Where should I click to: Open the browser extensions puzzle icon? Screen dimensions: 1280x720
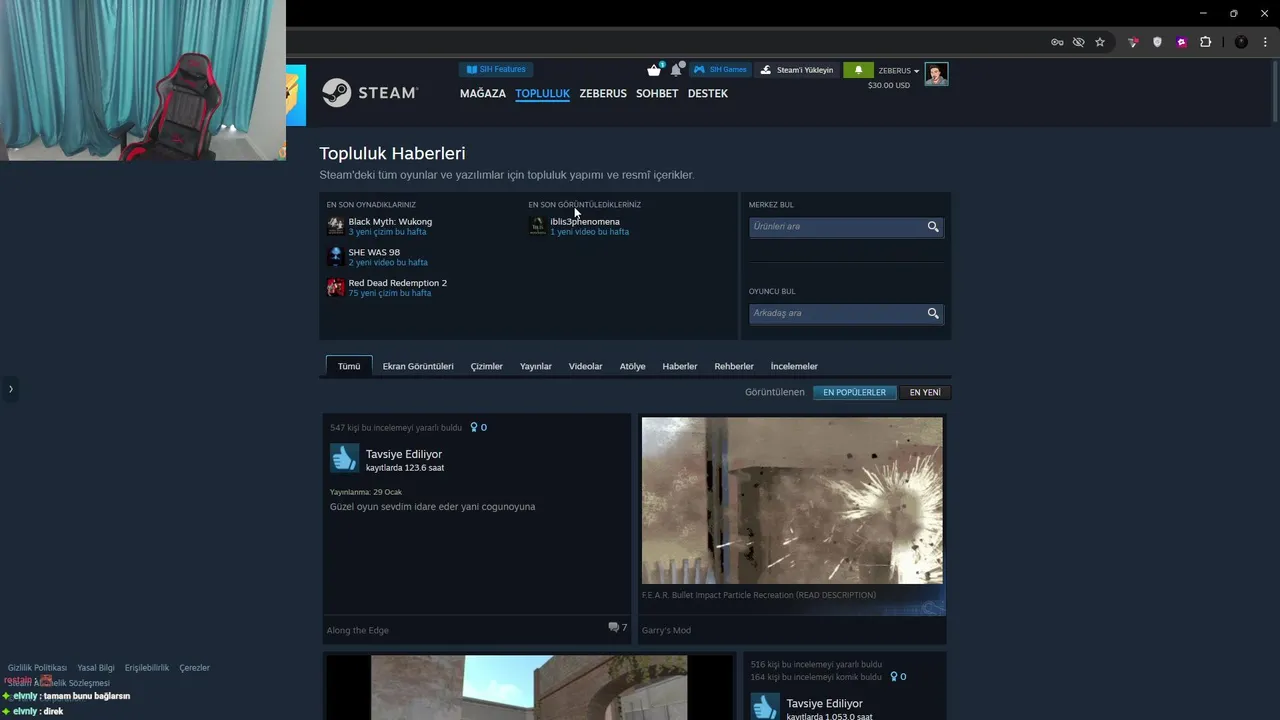(1205, 42)
